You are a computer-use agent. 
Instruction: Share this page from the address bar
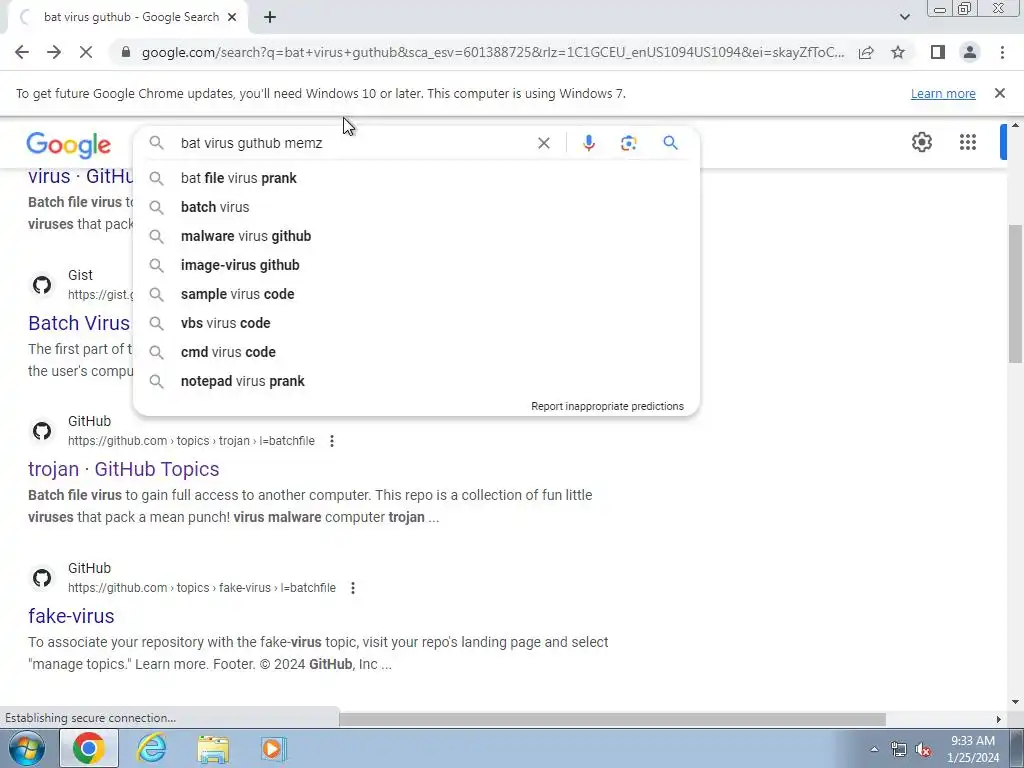pos(866,52)
